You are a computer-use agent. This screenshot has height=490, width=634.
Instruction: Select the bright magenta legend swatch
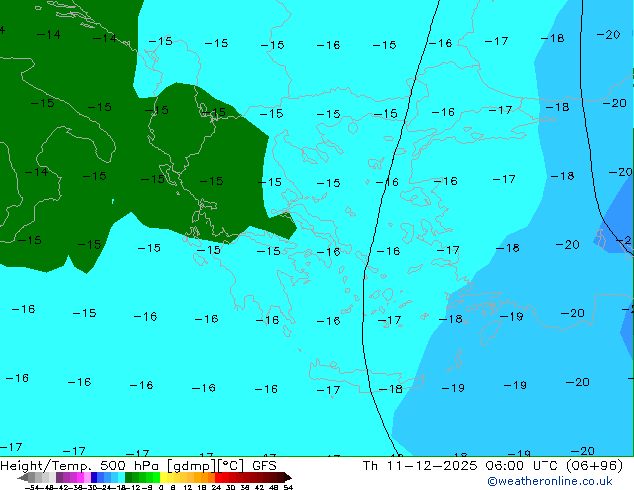point(80,477)
